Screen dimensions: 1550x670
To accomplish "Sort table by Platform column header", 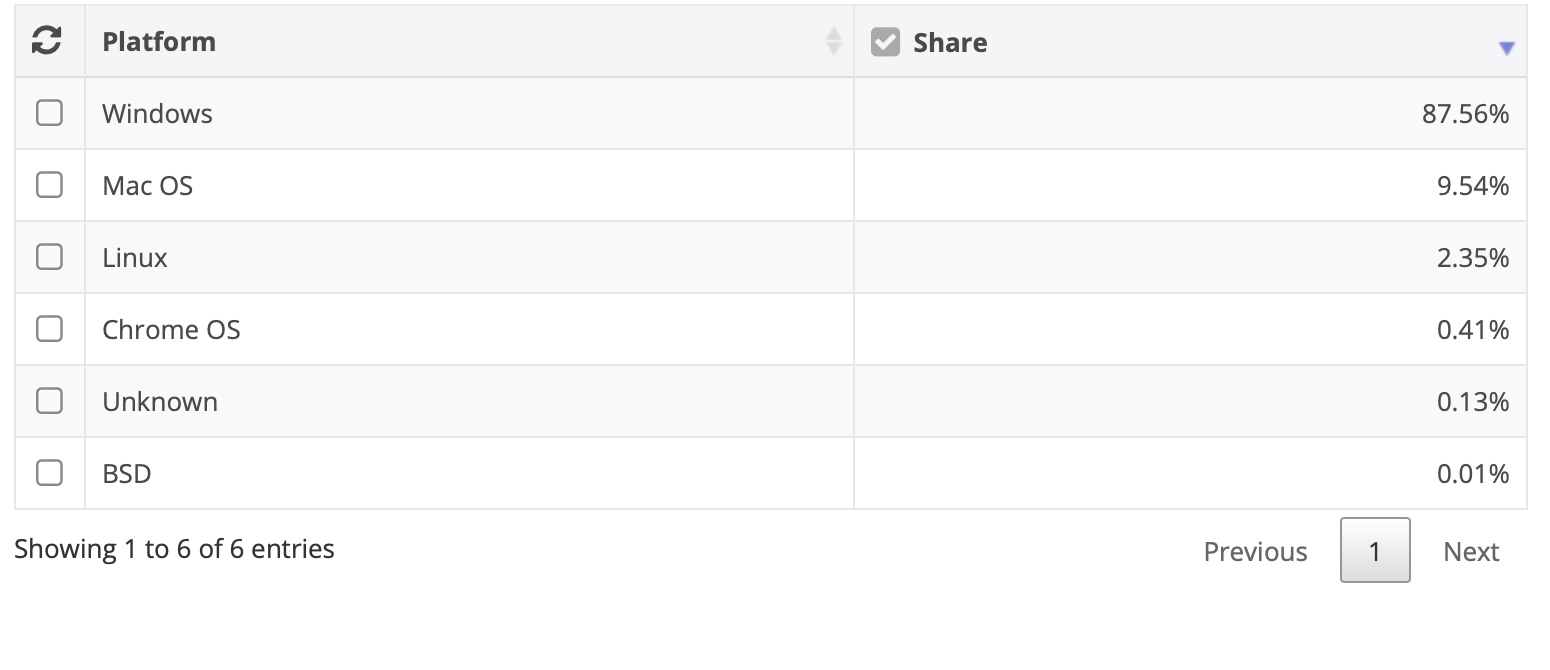I will (x=159, y=42).
